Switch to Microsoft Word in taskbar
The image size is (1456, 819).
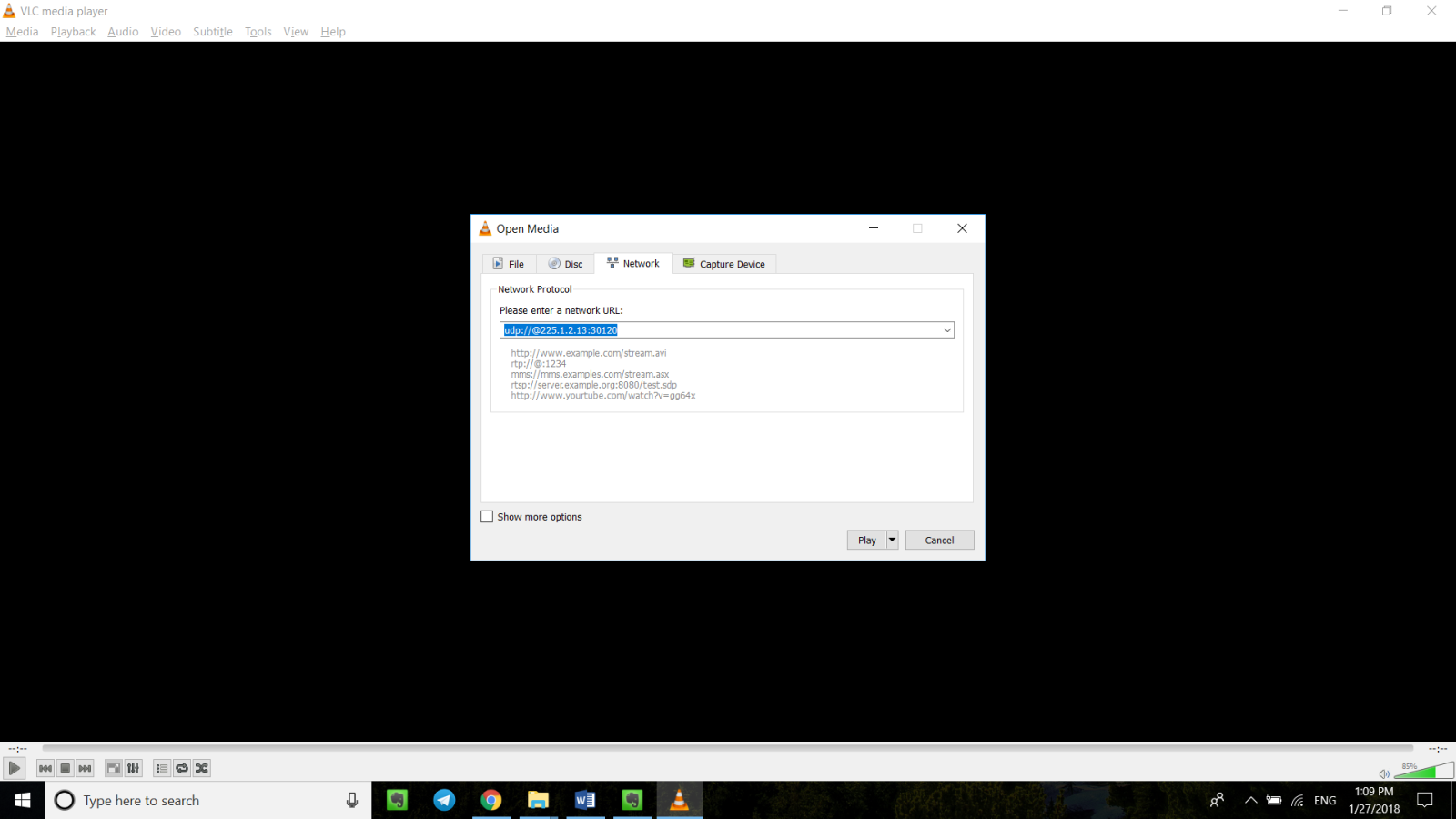click(585, 800)
